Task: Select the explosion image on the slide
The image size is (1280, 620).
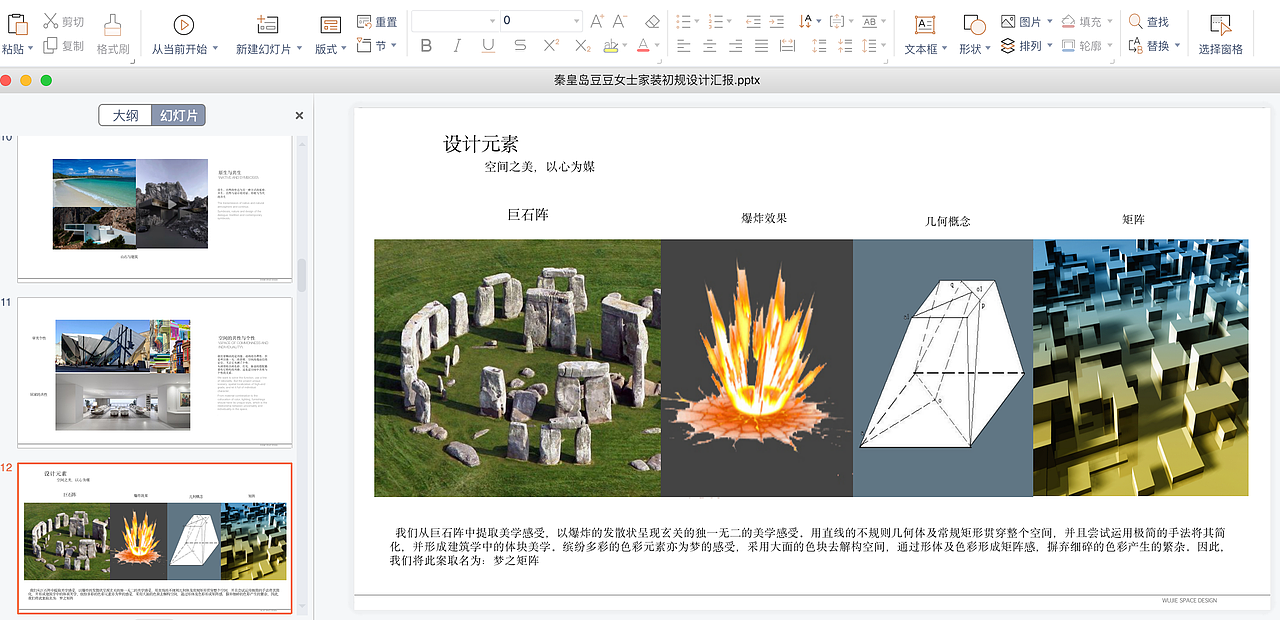Action: (757, 368)
